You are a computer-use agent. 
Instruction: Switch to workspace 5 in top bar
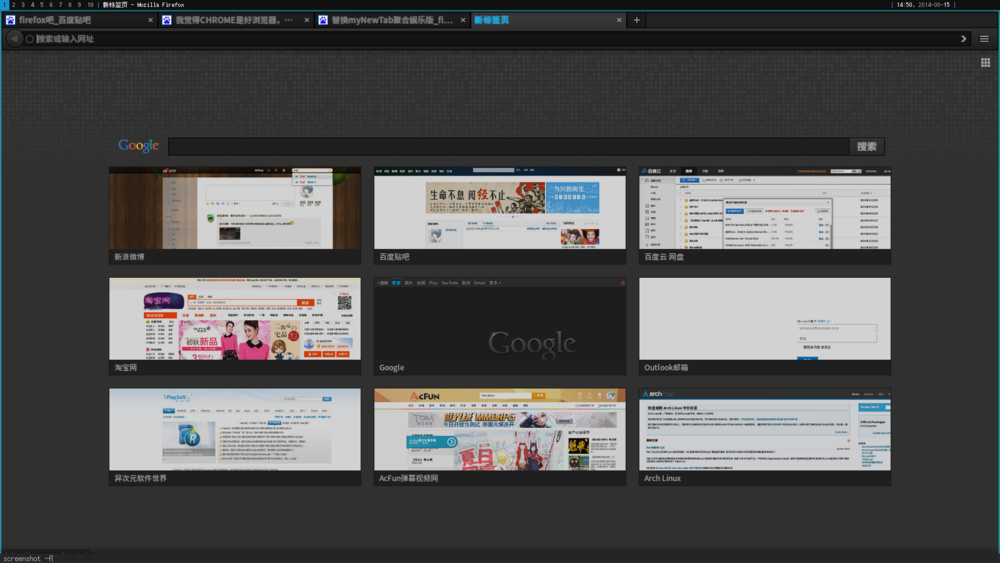pos(41,4)
